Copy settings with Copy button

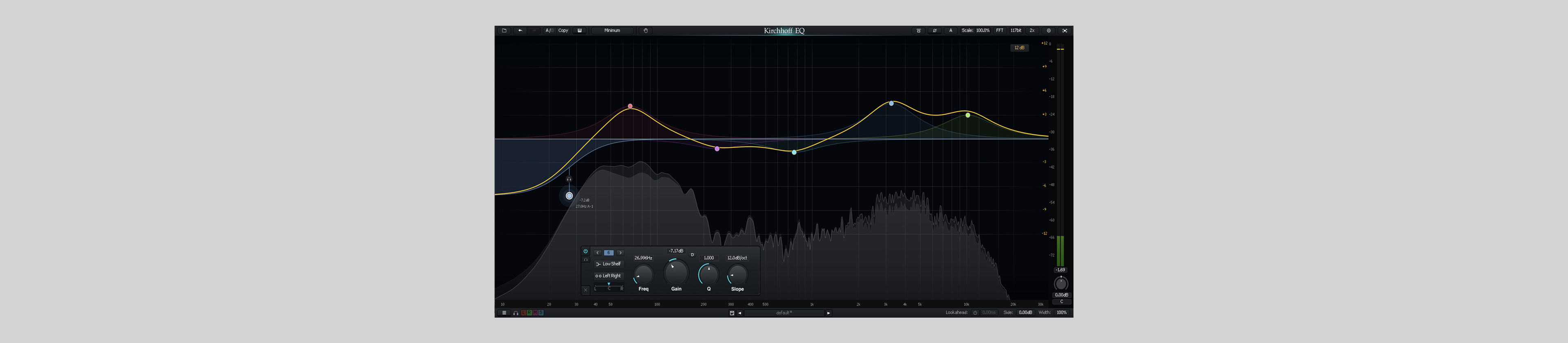click(563, 30)
